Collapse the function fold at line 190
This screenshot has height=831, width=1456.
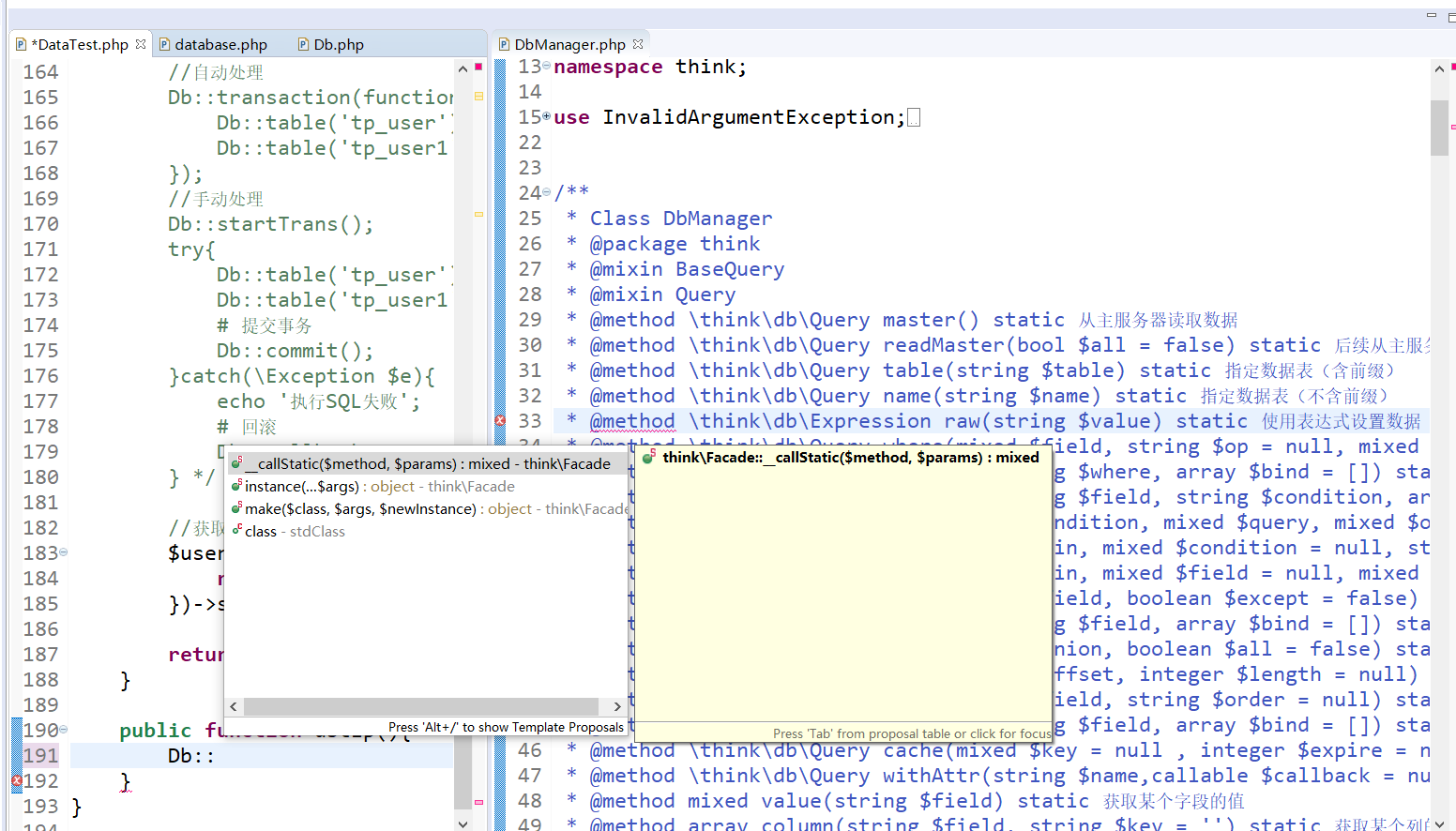coord(64,730)
